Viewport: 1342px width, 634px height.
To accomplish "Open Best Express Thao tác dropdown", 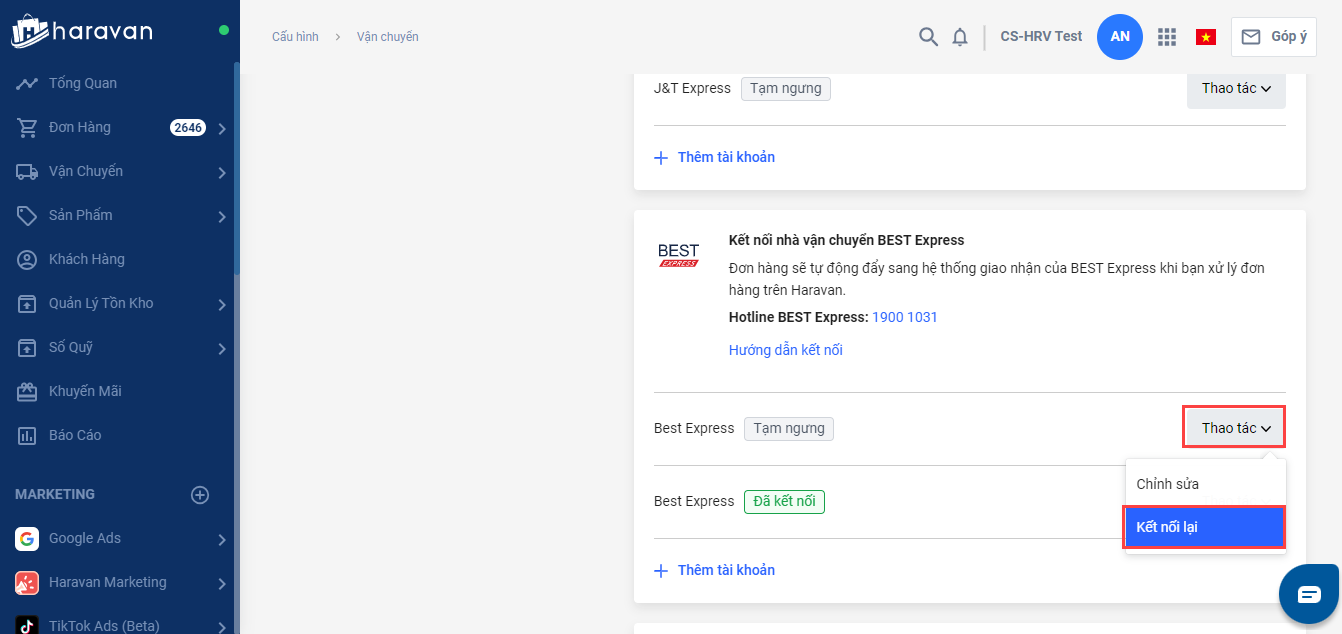I will pos(1235,428).
